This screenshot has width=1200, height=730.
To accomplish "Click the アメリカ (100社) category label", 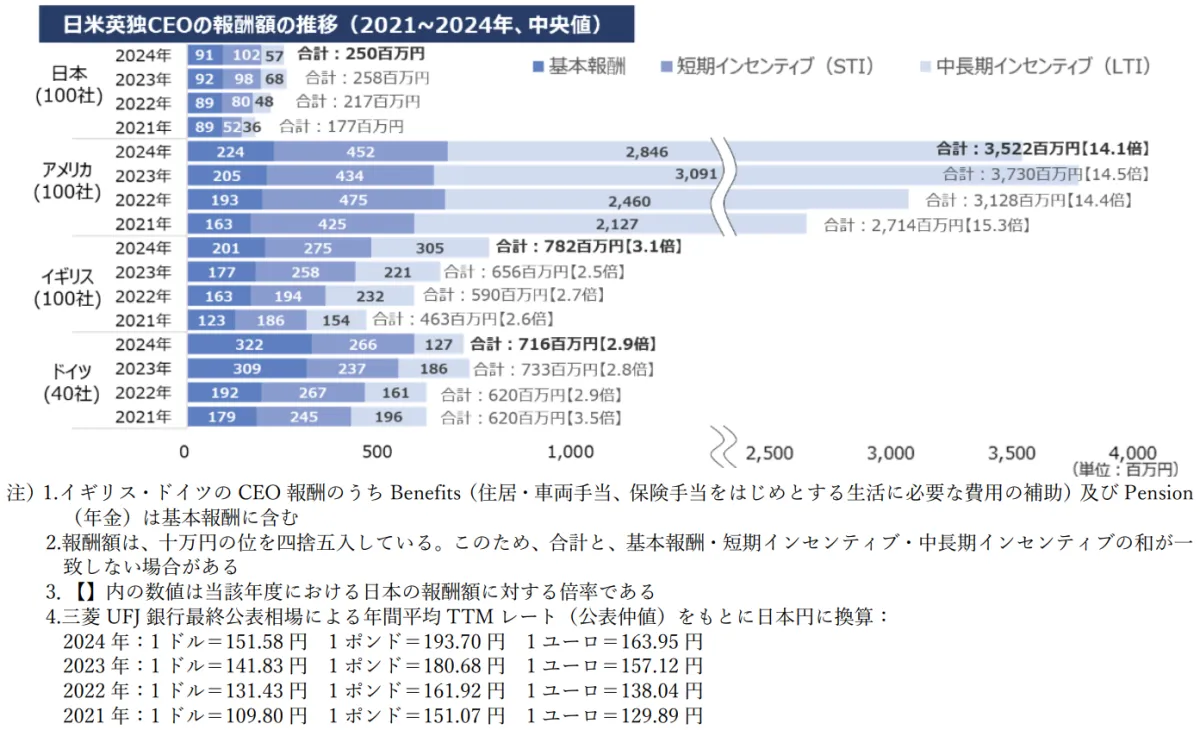I will coord(68,182).
